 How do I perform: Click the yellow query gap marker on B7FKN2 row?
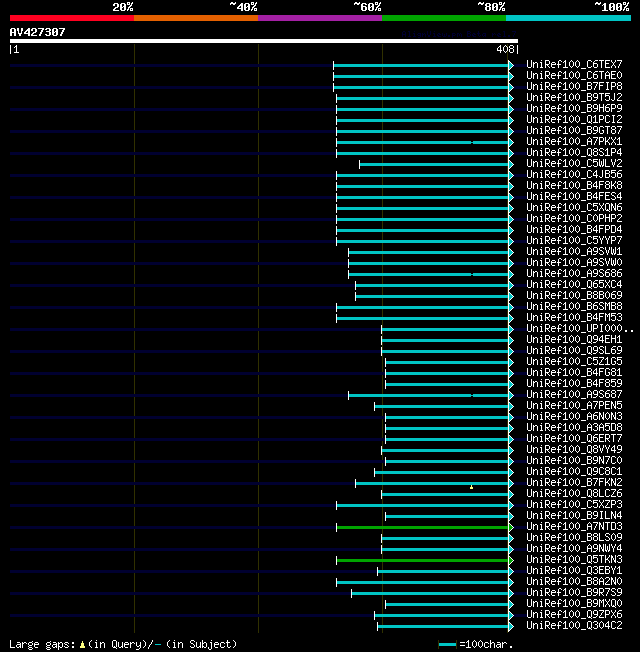coord(471,487)
